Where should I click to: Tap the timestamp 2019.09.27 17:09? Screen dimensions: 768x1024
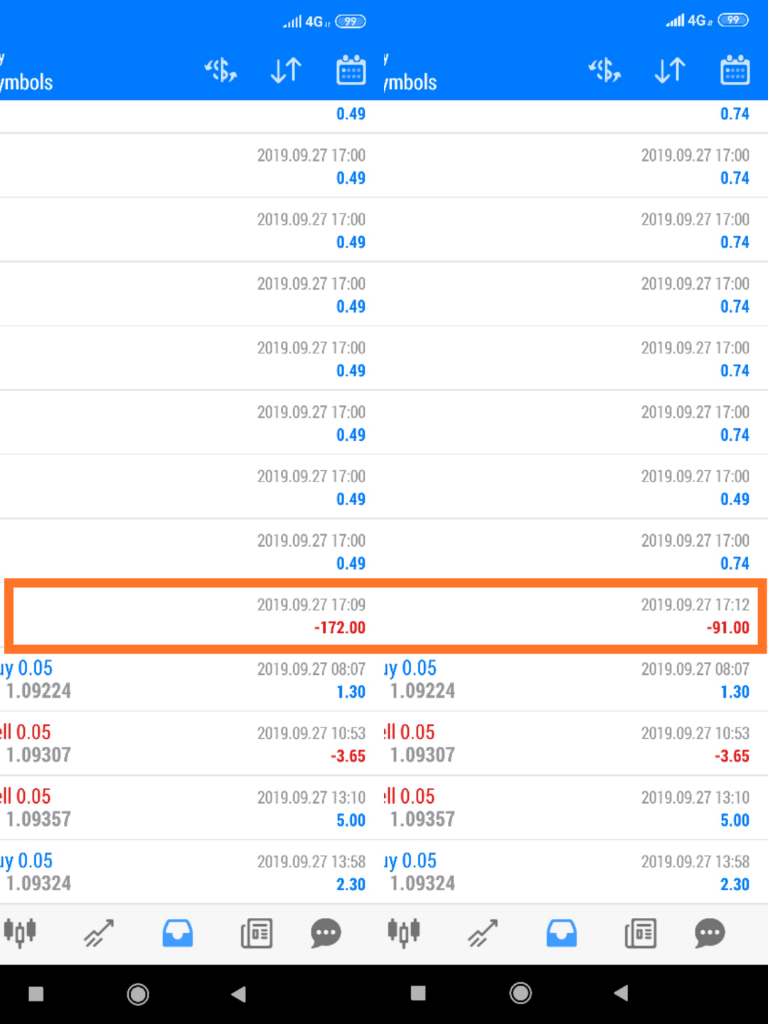tap(311, 605)
